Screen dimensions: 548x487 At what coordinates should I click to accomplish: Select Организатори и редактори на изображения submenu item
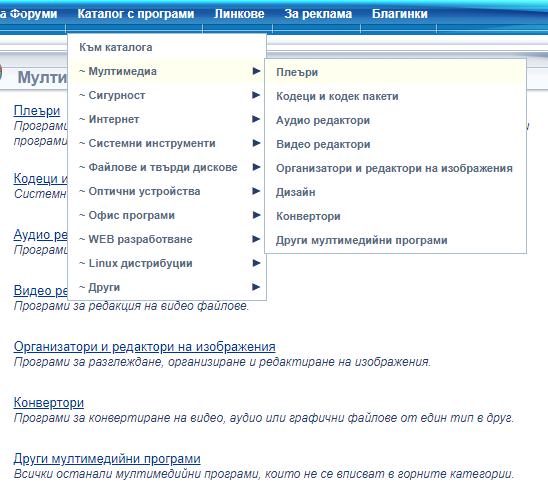click(x=395, y=168)
